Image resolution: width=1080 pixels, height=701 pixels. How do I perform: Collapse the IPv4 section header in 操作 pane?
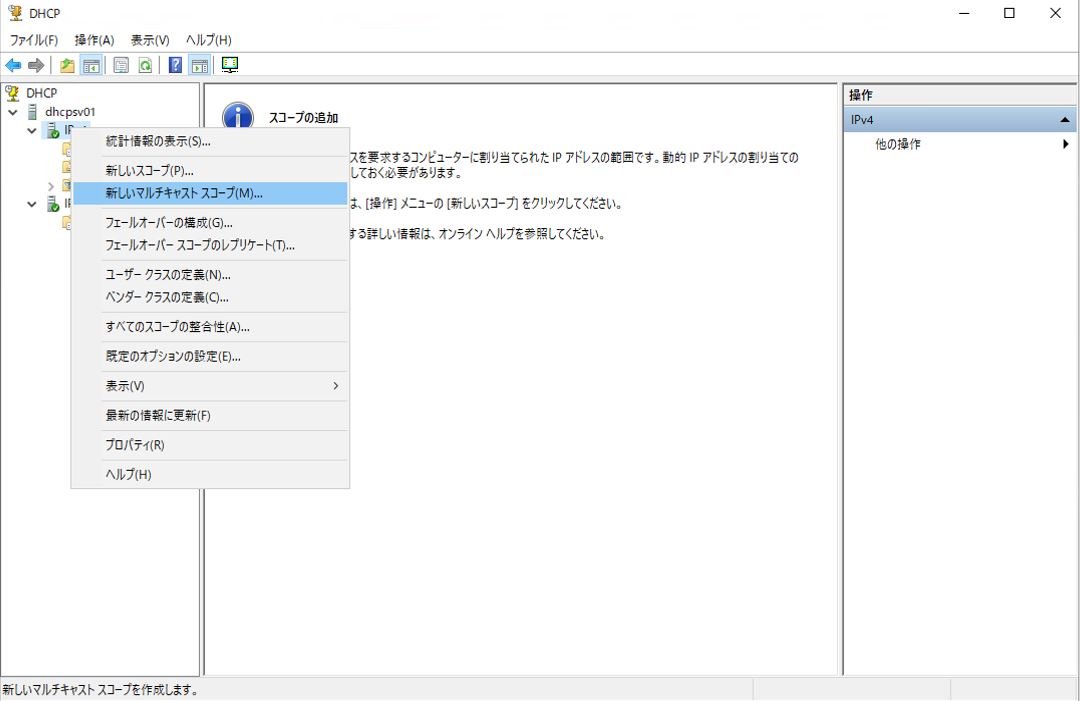pyautogui.click(x=1064, y=120)
